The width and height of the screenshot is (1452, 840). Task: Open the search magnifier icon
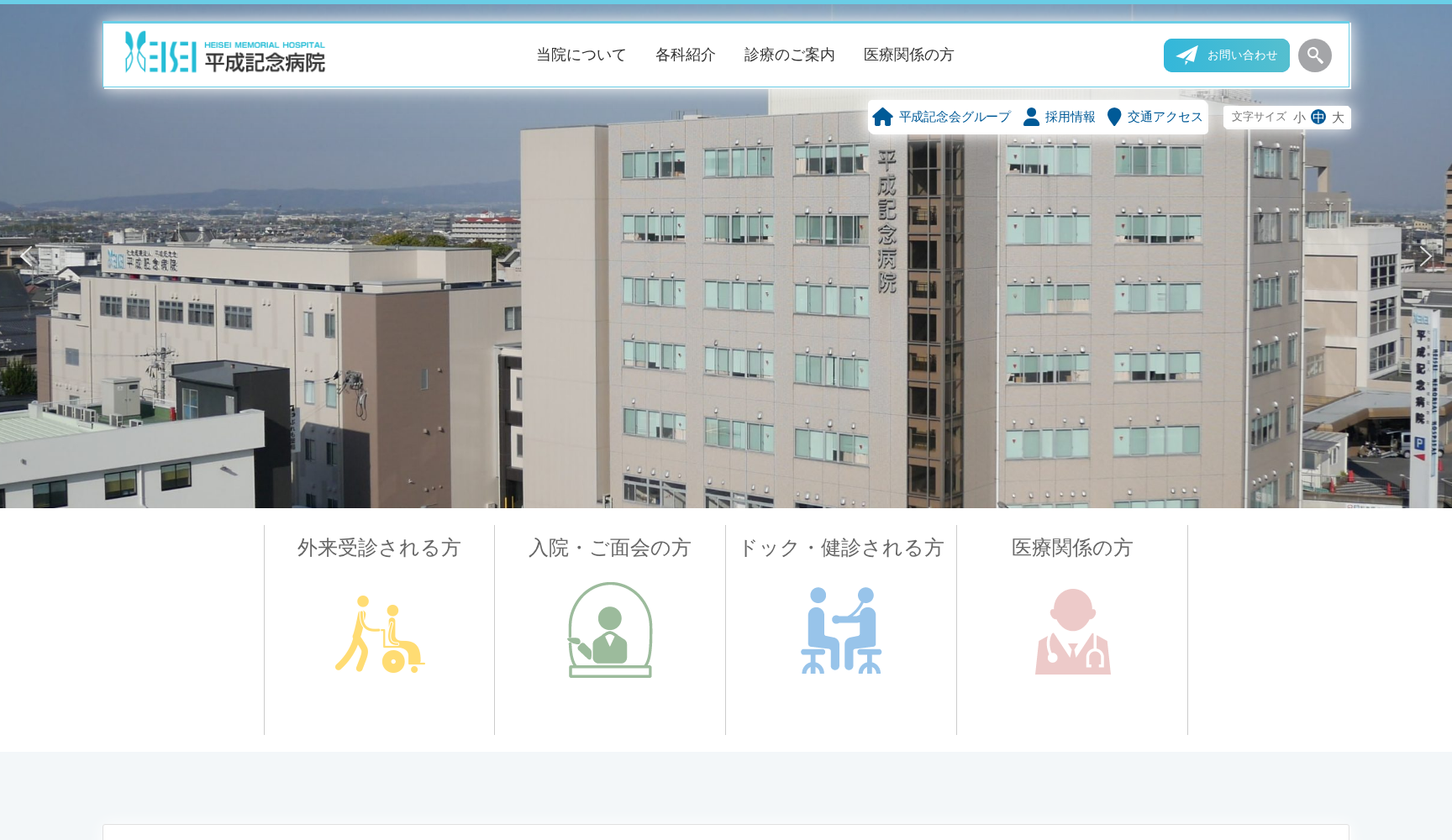pyautogui.click(x=1315, y=55)
